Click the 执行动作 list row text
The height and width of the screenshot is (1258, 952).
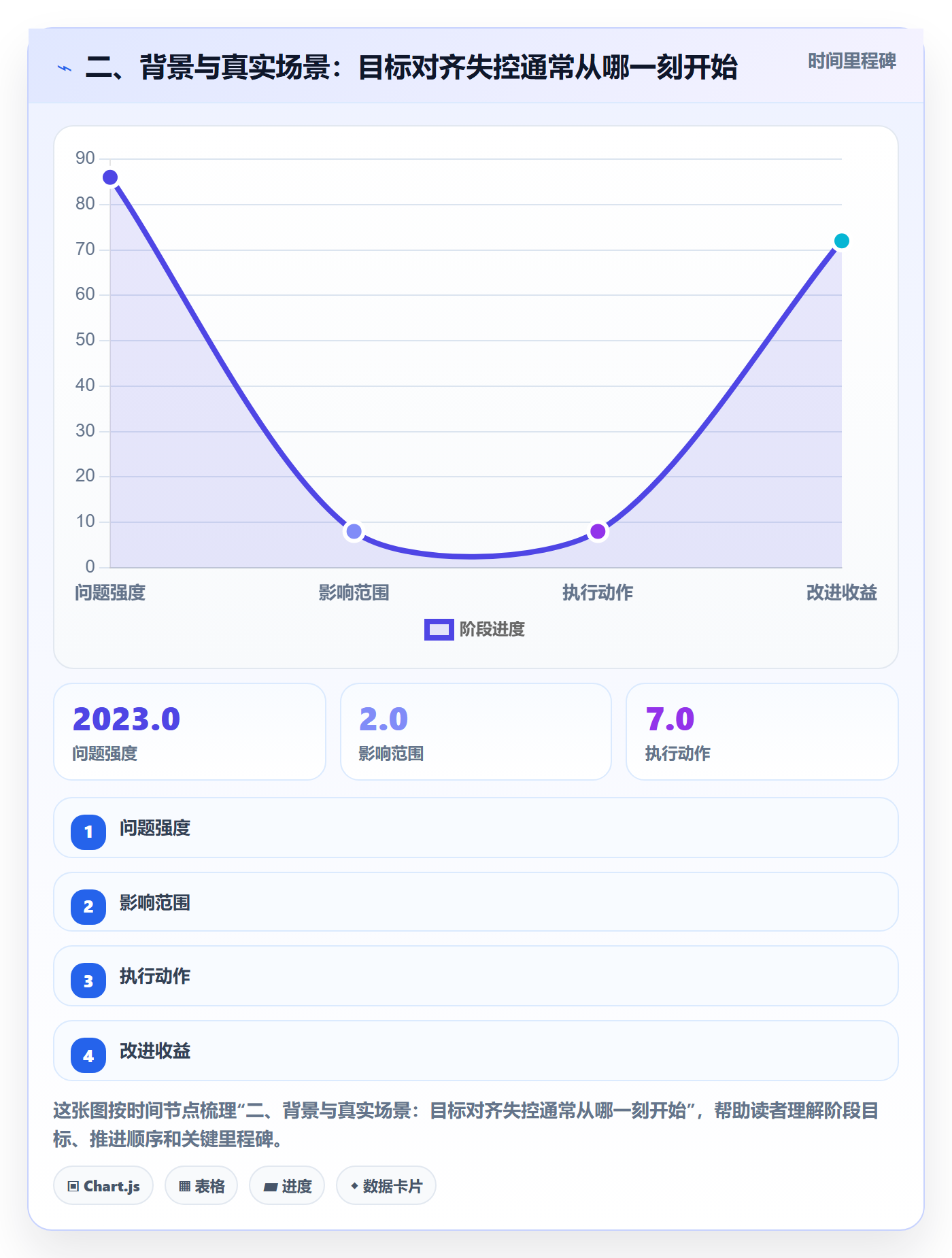(155, 976)
